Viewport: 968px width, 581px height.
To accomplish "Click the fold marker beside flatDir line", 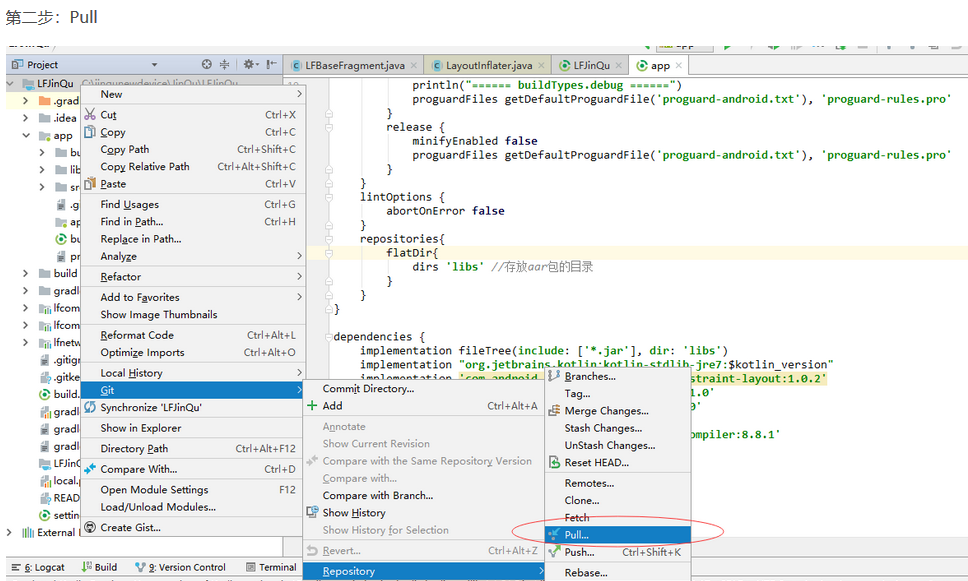I will tap(329, 253).
